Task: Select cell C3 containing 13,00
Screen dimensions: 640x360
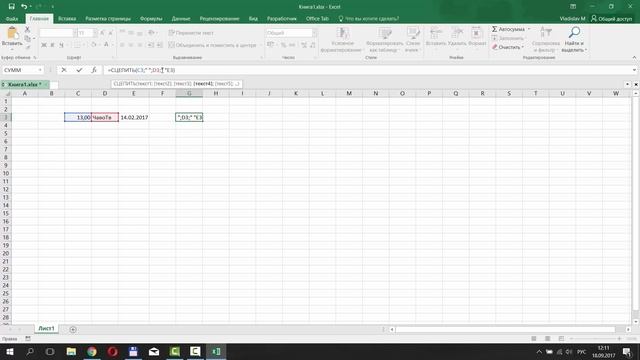Action: [x=78, y=118]
